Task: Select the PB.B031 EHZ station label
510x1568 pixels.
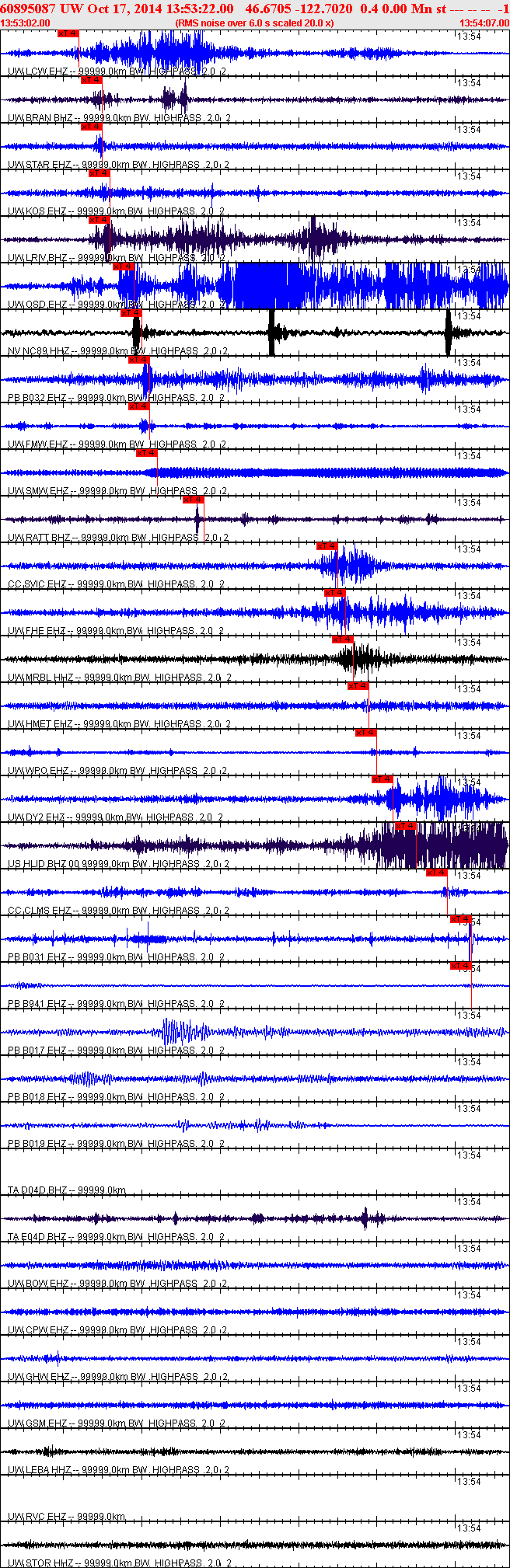Action: click(37, 957)
